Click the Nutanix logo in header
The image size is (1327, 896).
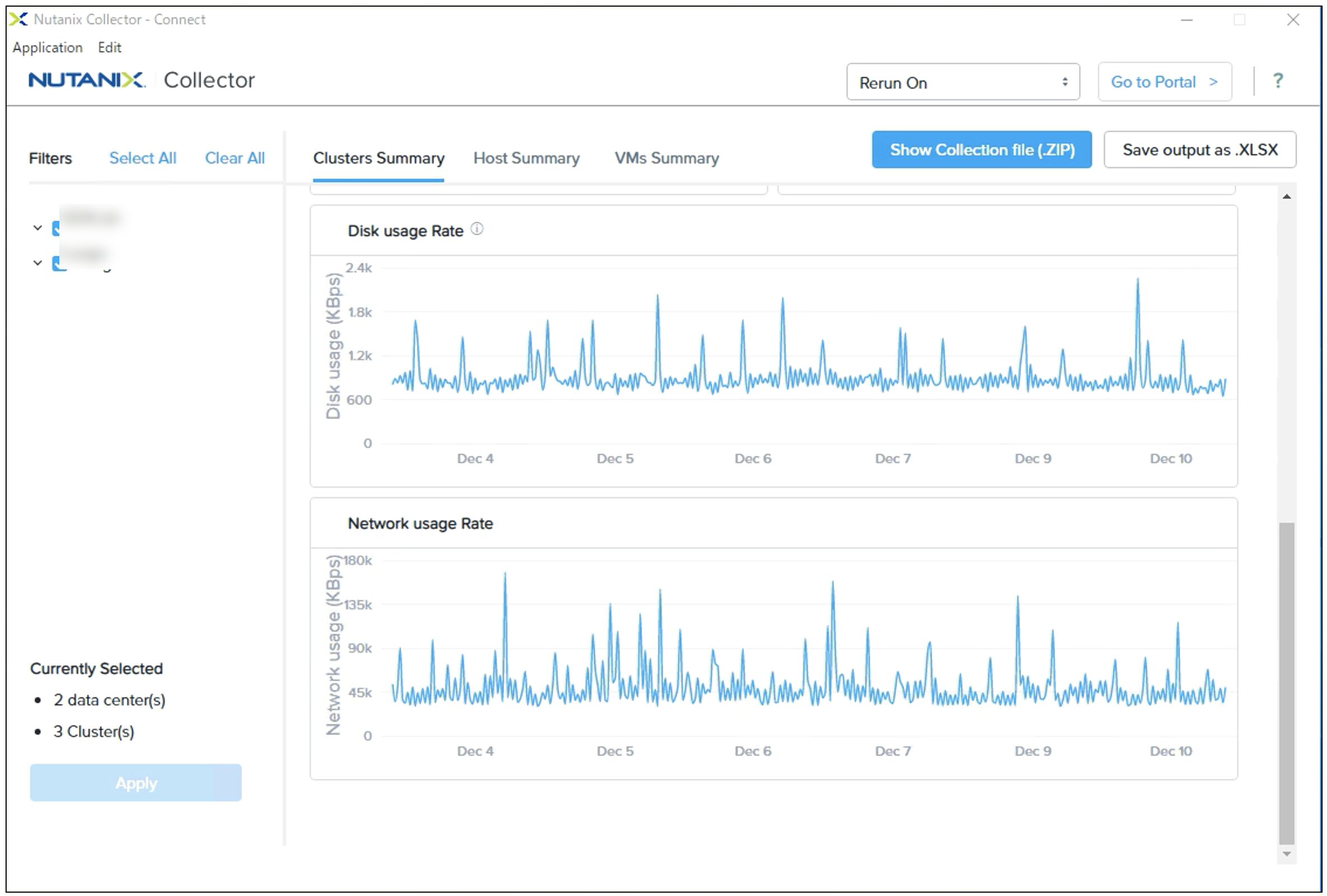click(x=87, y=80)
